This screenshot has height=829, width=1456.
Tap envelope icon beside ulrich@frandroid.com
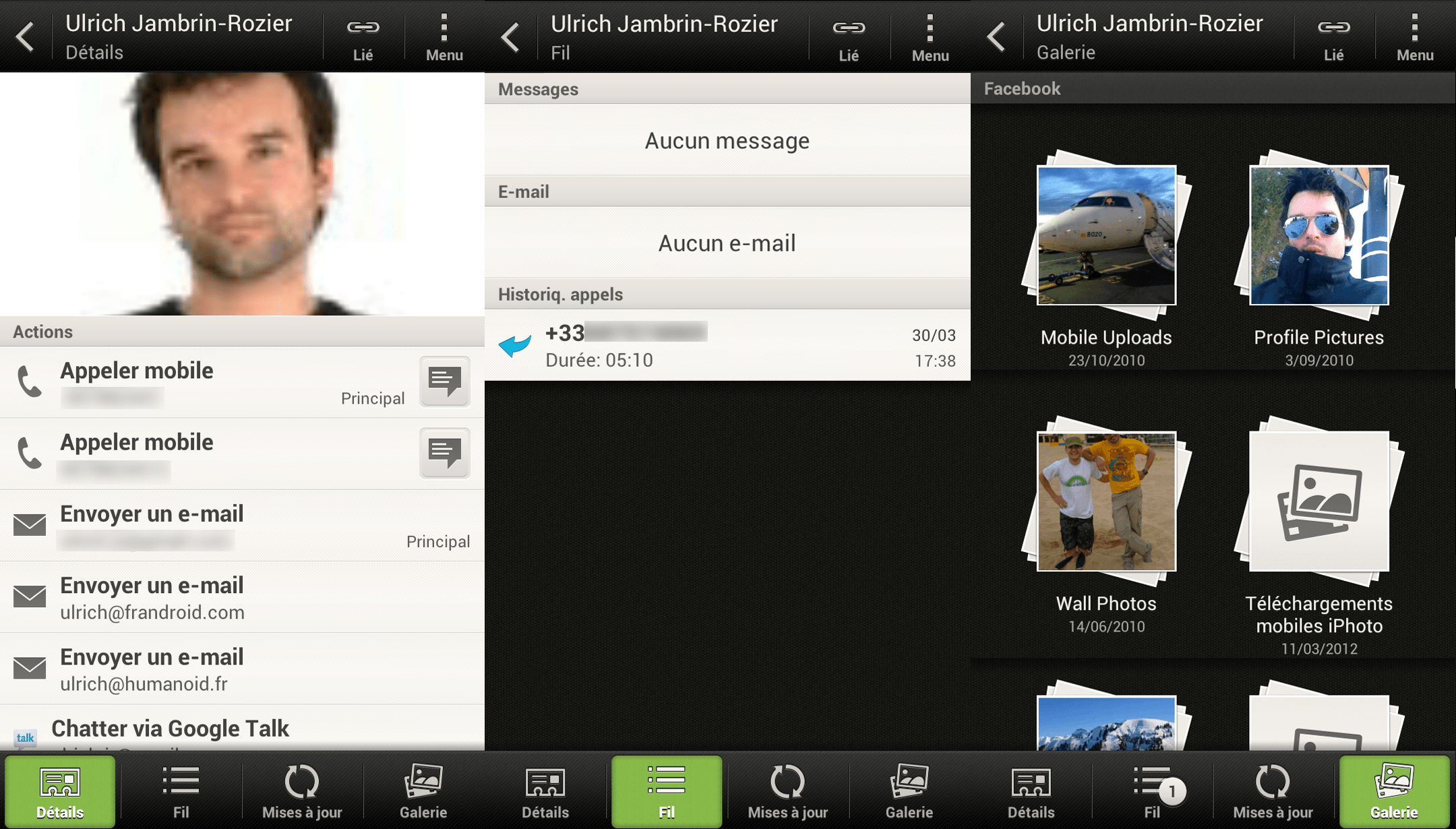30,596
